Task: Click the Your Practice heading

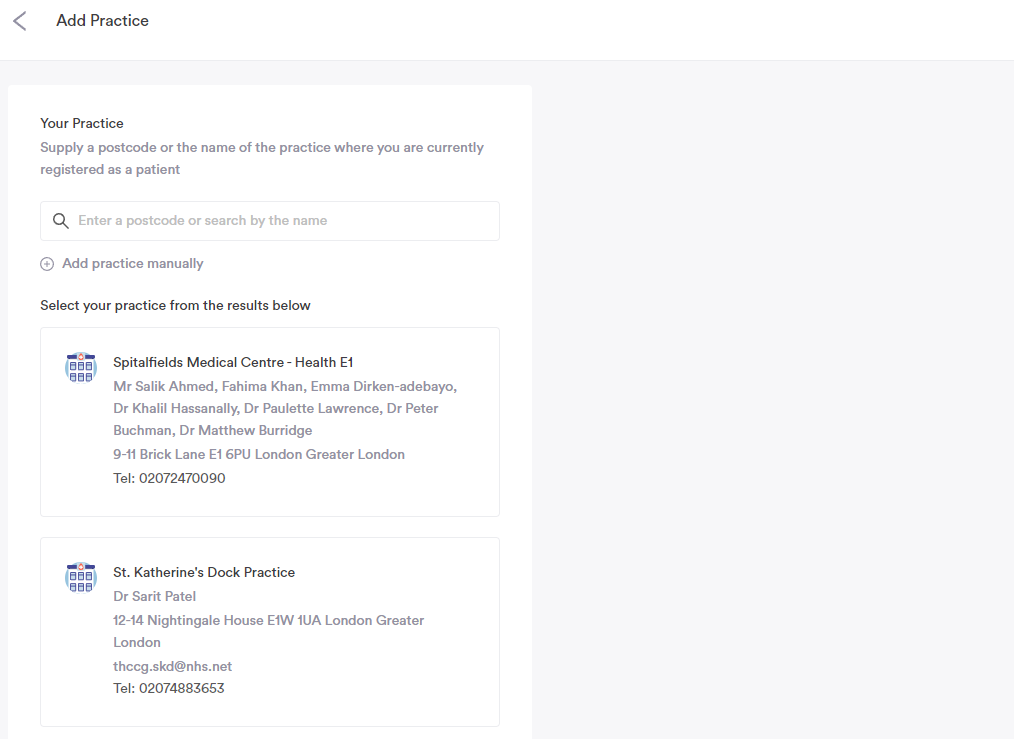Action: (82, 123)
